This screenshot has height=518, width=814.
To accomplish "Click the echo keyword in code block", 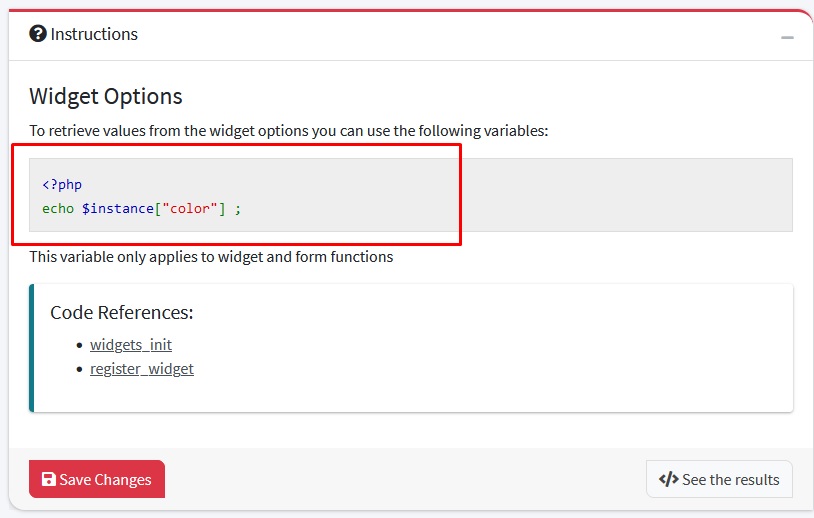I will (58, 209).
